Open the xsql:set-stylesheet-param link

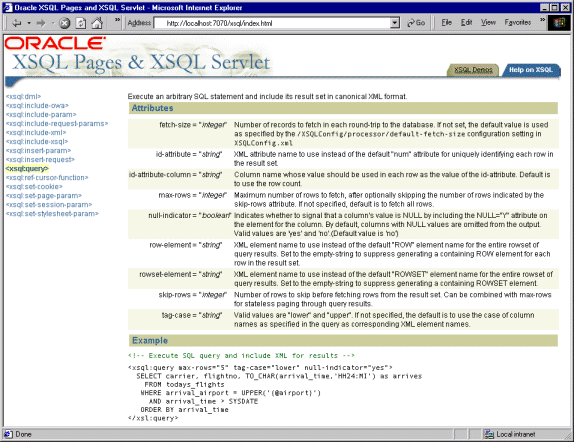pos(52,213)
